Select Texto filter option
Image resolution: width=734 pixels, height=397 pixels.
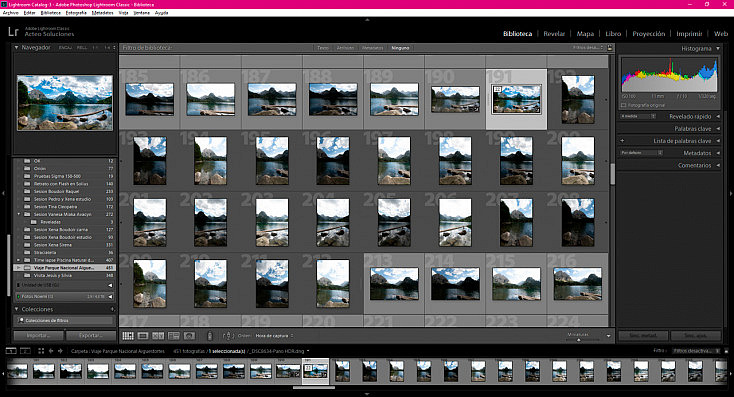click(323, 48)
